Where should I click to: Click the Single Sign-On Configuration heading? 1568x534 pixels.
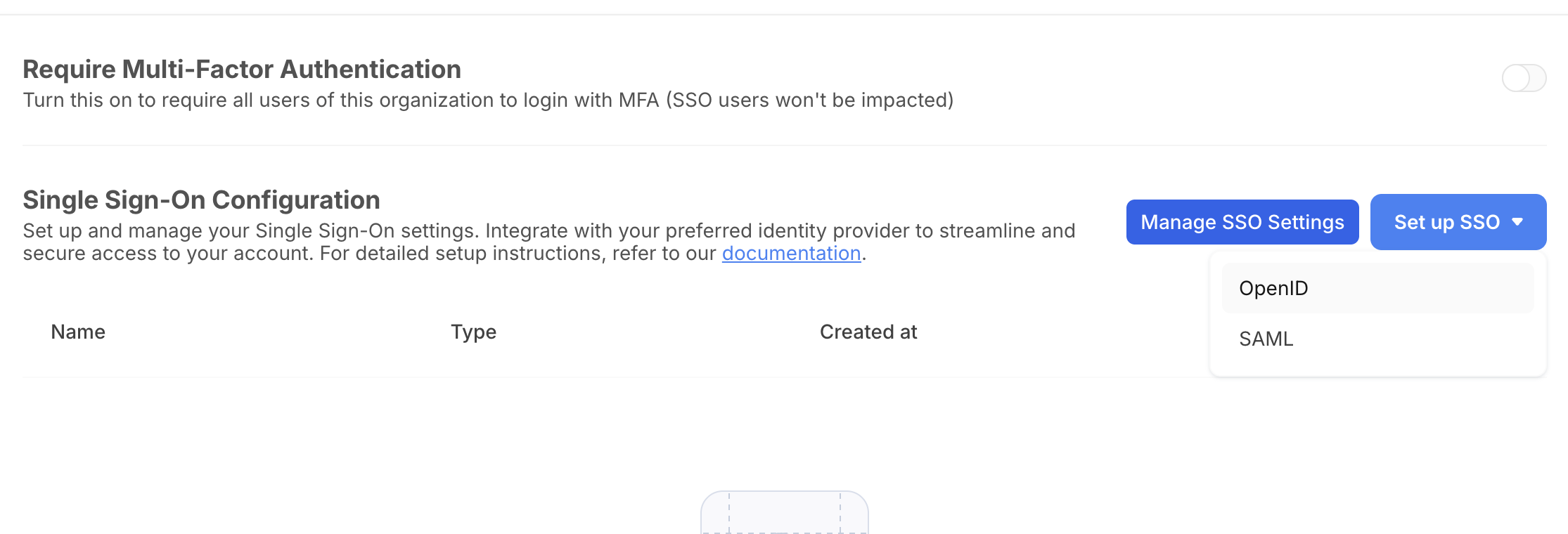[201, 200]
